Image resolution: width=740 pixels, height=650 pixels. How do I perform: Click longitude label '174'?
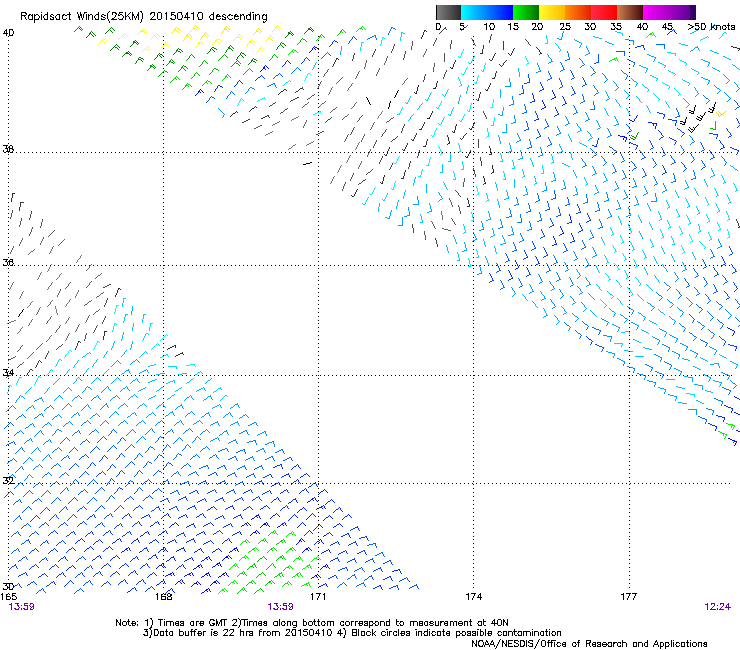(x=473, y=597)
